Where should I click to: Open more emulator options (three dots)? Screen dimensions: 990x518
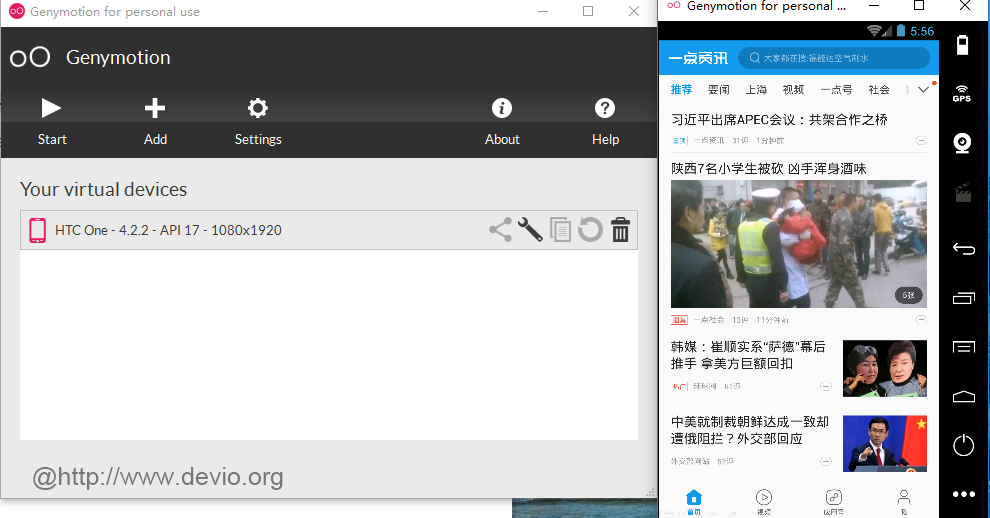(963, 494)
